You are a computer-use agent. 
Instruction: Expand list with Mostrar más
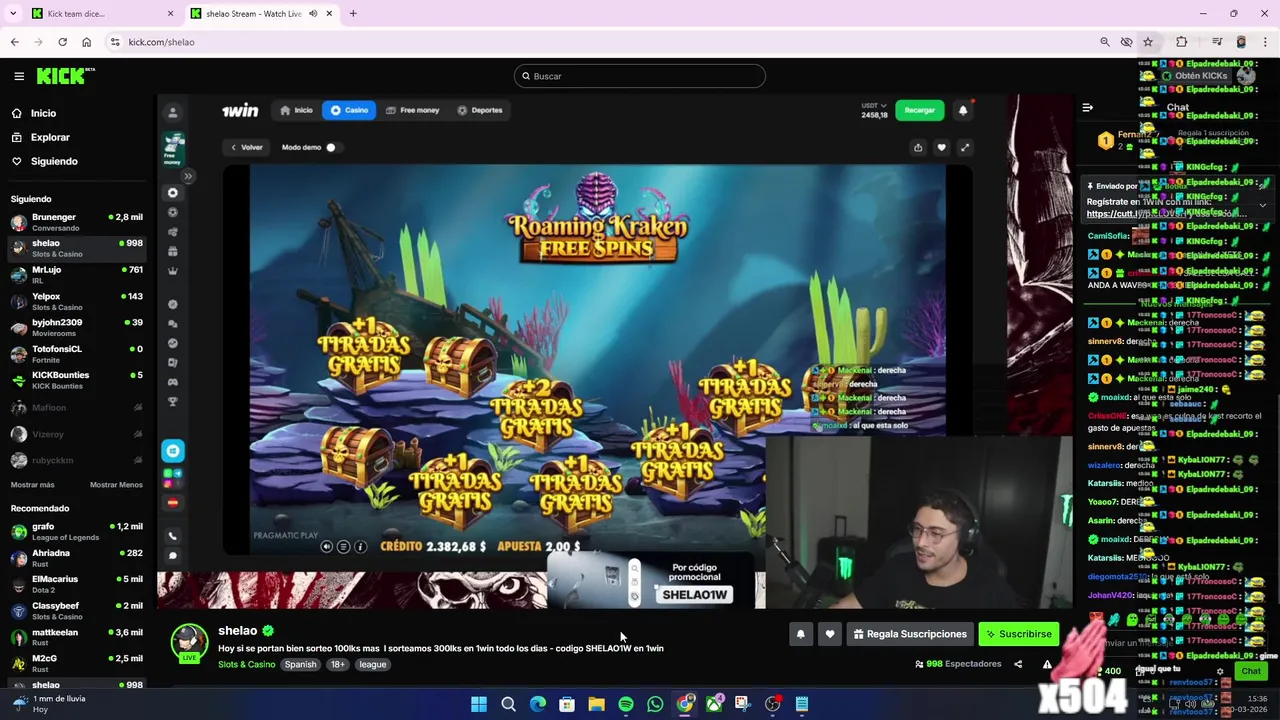tap(33, 485)
